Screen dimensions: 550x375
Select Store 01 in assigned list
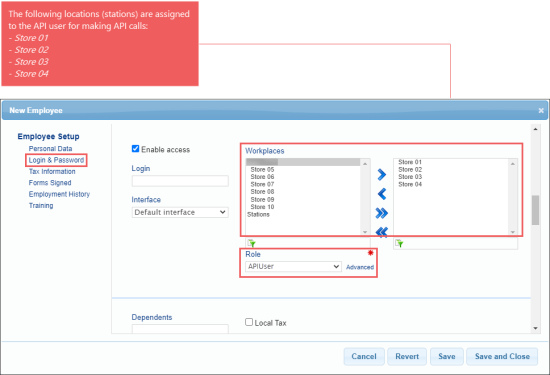[x=410, y=162]
